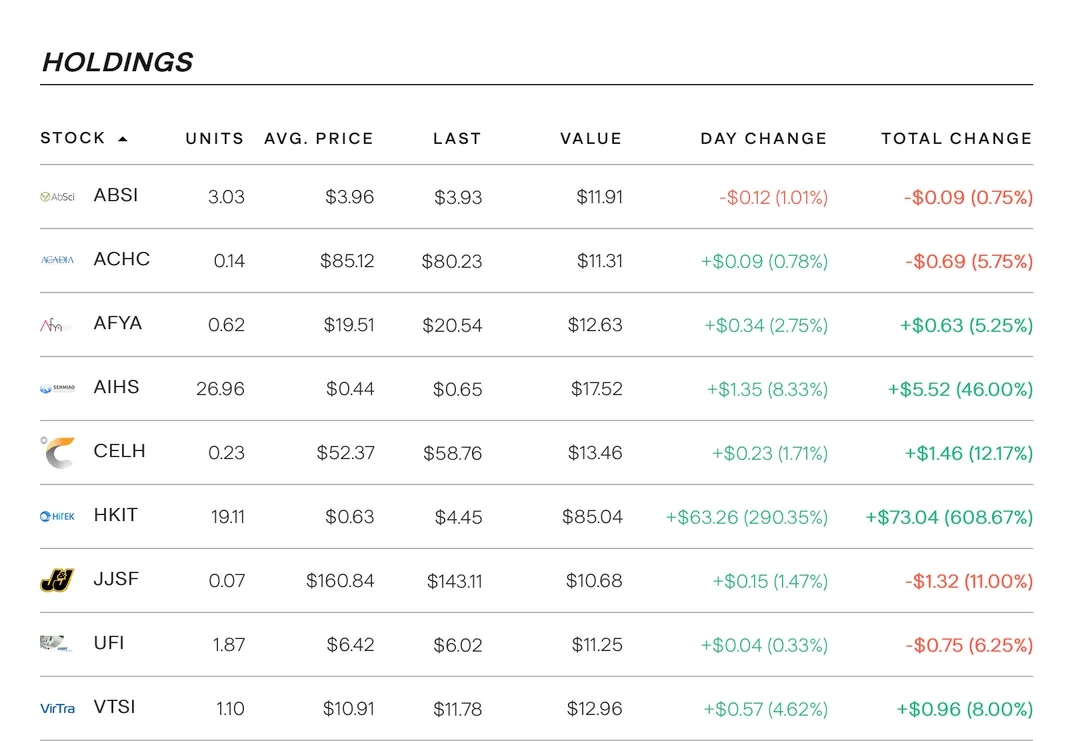Click the Acadia logo next to ACHC
The height and width of the screenshot is (741, 1080).
click(x=57, y=260)
